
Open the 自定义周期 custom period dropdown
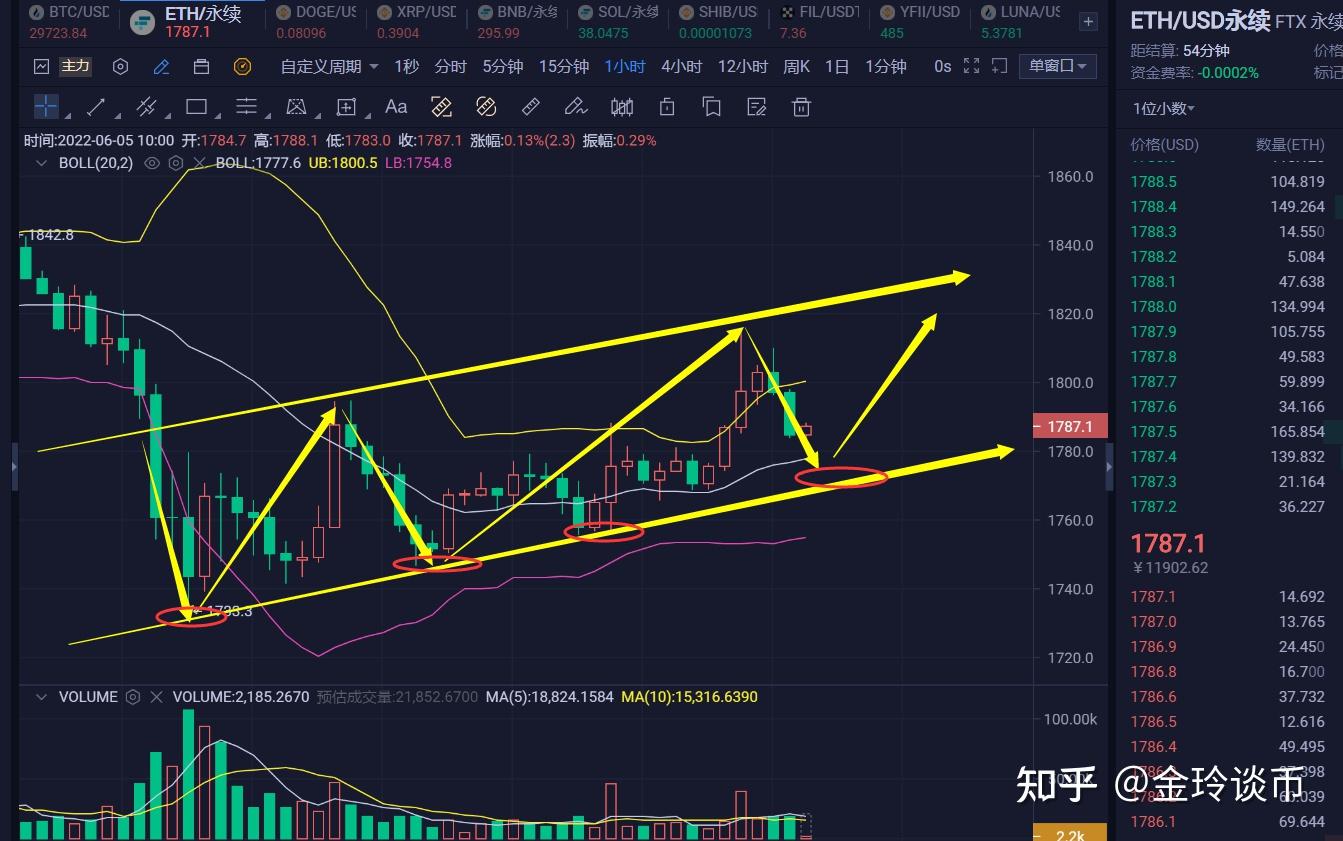[329, 67]
